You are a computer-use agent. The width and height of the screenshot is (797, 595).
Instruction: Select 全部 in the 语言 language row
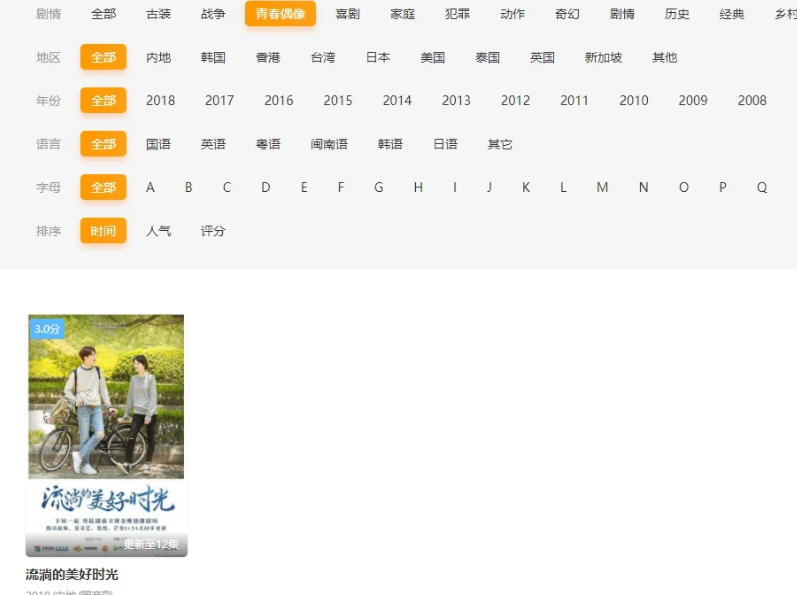[x=103, y=144]
